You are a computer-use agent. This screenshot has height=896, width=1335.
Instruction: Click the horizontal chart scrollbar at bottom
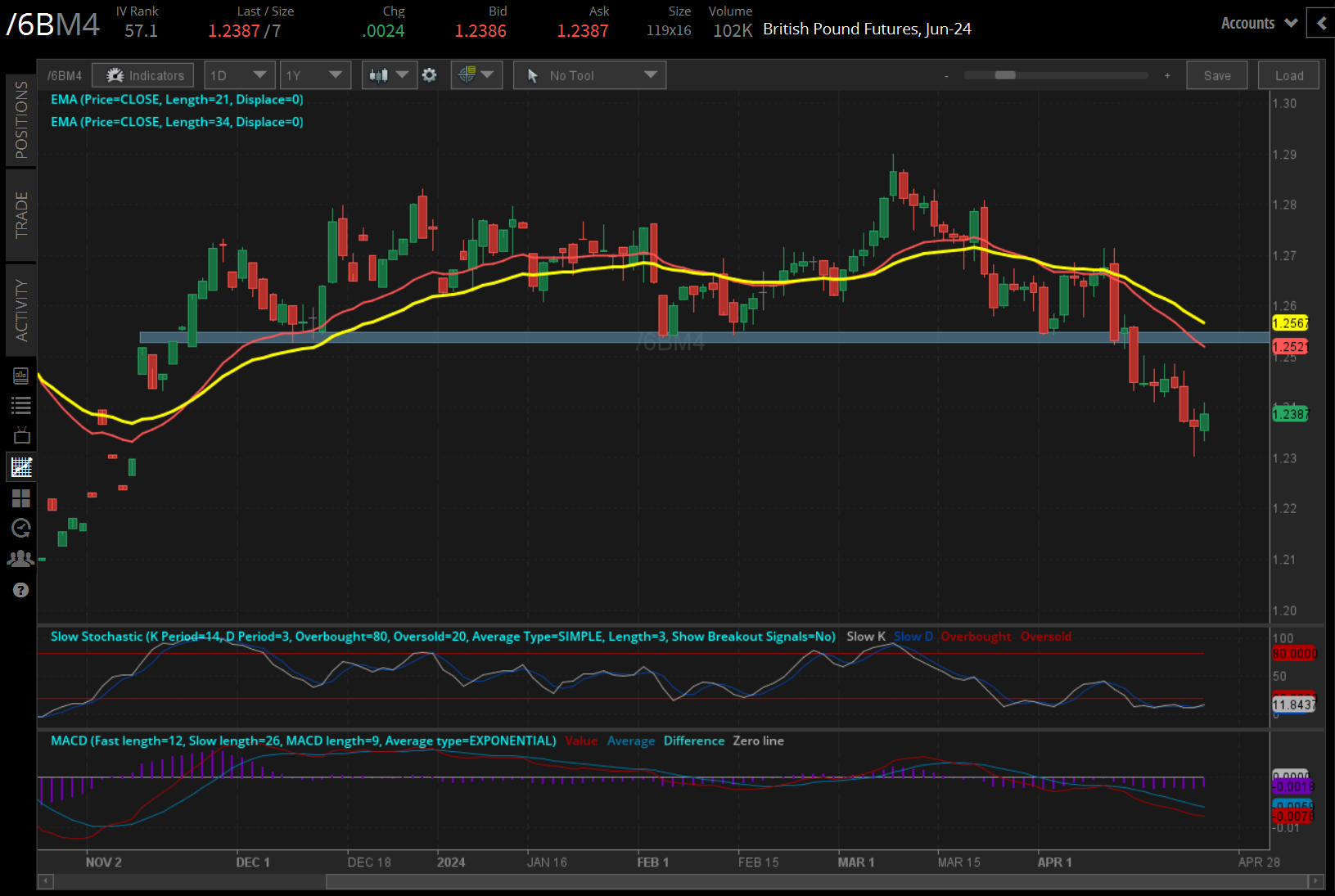coord(819,881)
